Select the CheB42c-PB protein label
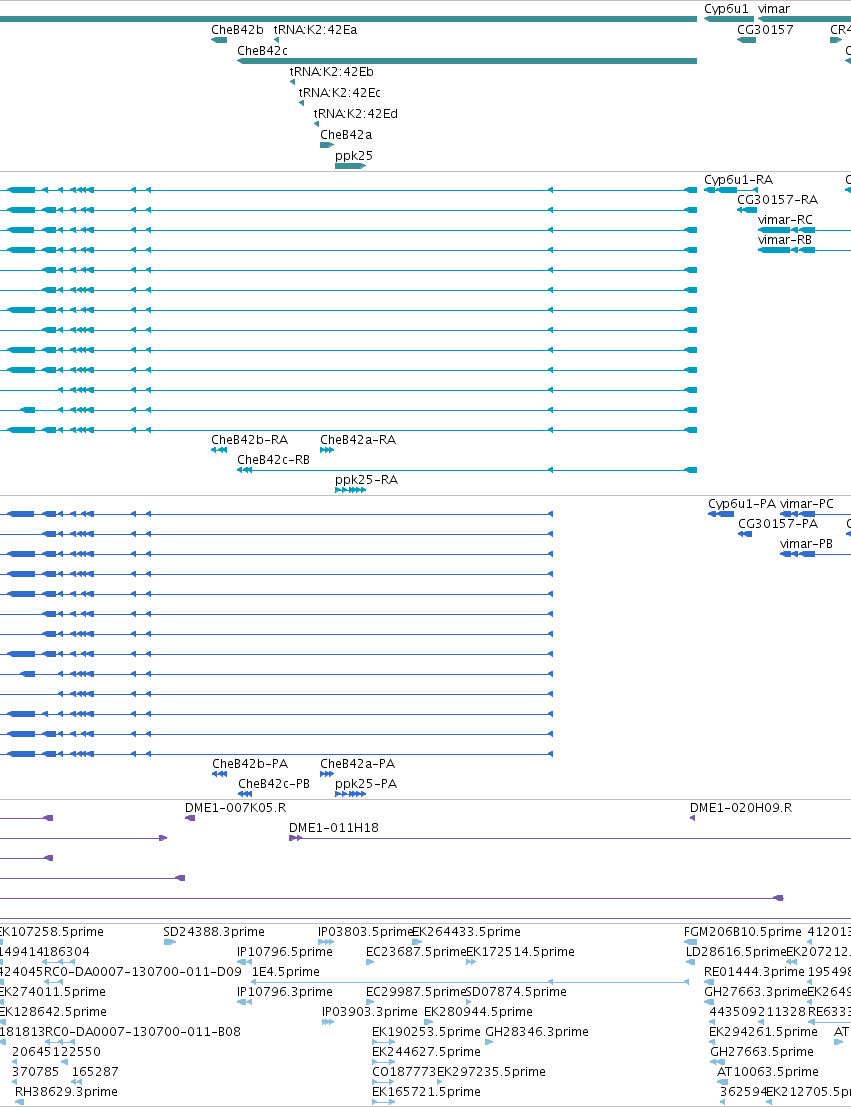851x1107 pixels. tap(274, 784)
